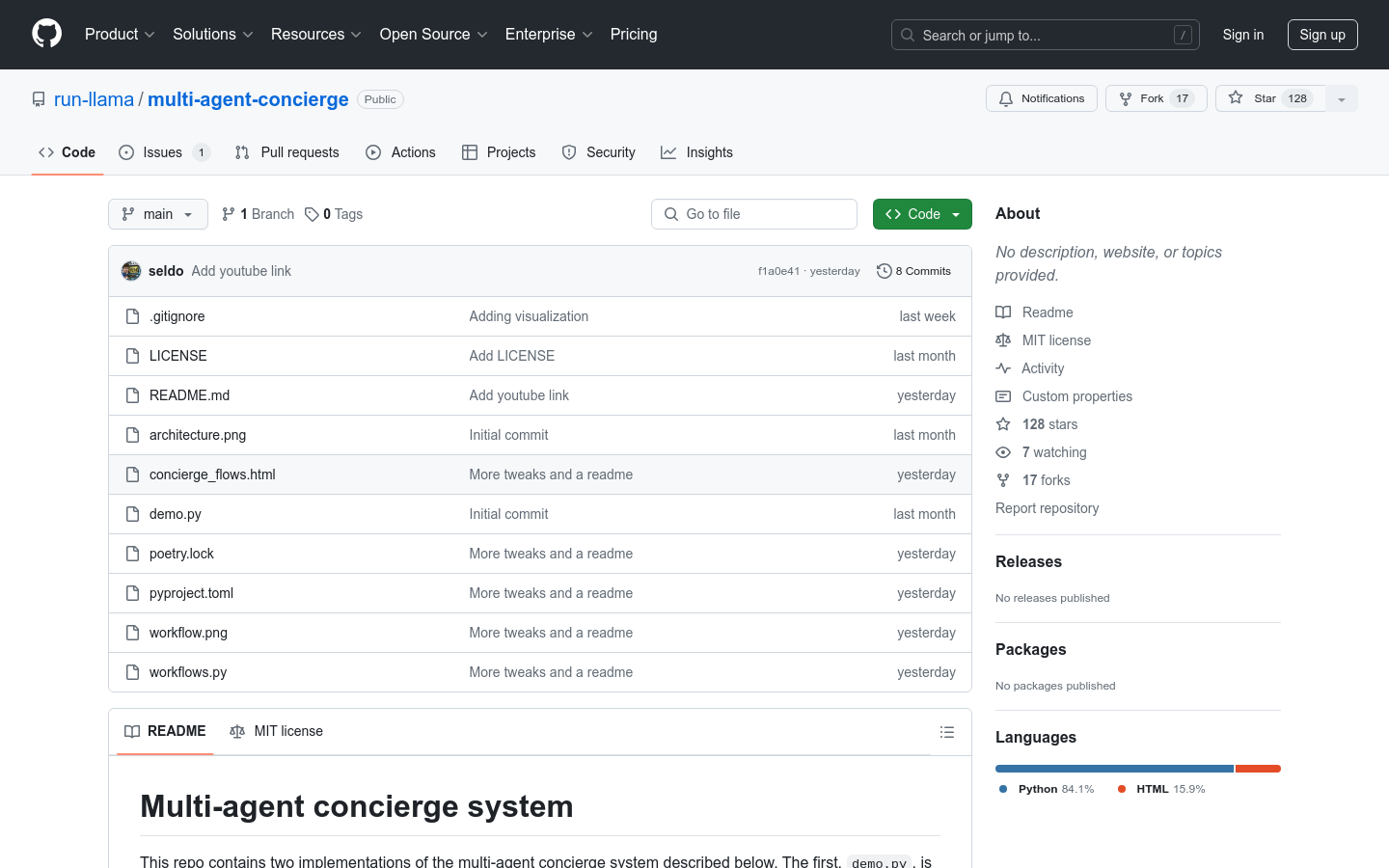Switch to the Code tab
Viewport: 1389px width, 868px height.
click(68, 152)
